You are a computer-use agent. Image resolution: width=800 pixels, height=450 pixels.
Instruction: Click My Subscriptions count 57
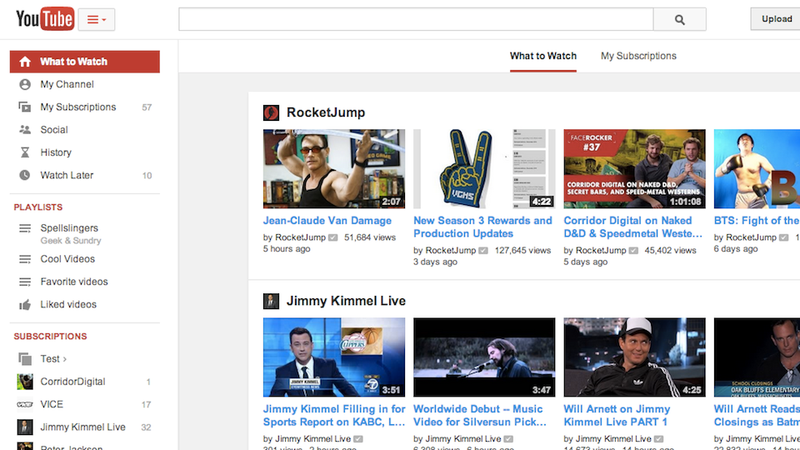146,108
